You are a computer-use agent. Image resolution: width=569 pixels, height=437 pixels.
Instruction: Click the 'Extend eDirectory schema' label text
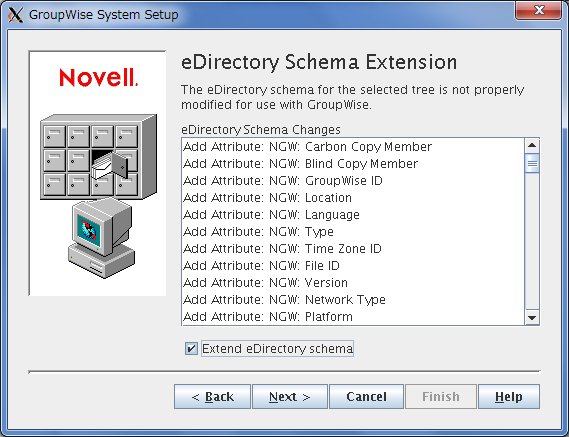tap(277, 349)
